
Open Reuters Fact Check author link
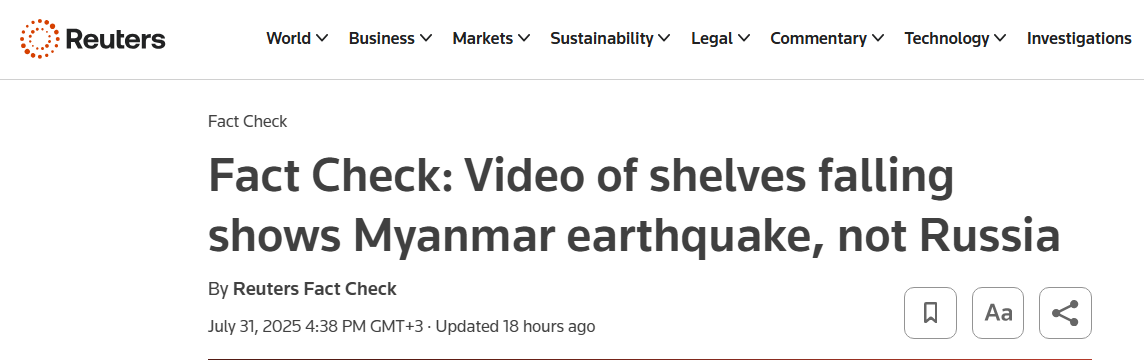(x=314, y=289)
